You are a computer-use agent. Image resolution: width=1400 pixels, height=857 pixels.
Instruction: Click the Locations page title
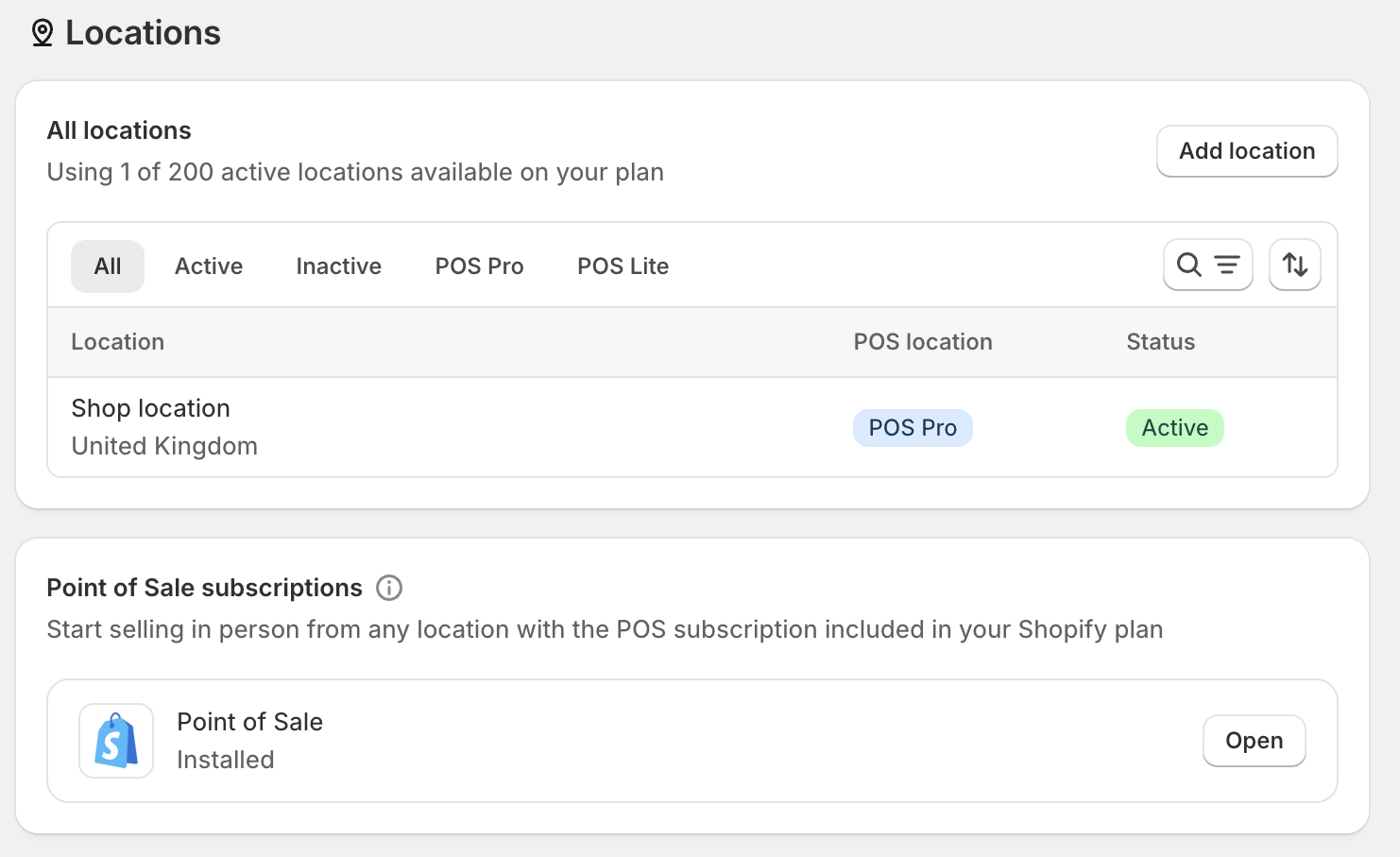[x=144, y=33]
